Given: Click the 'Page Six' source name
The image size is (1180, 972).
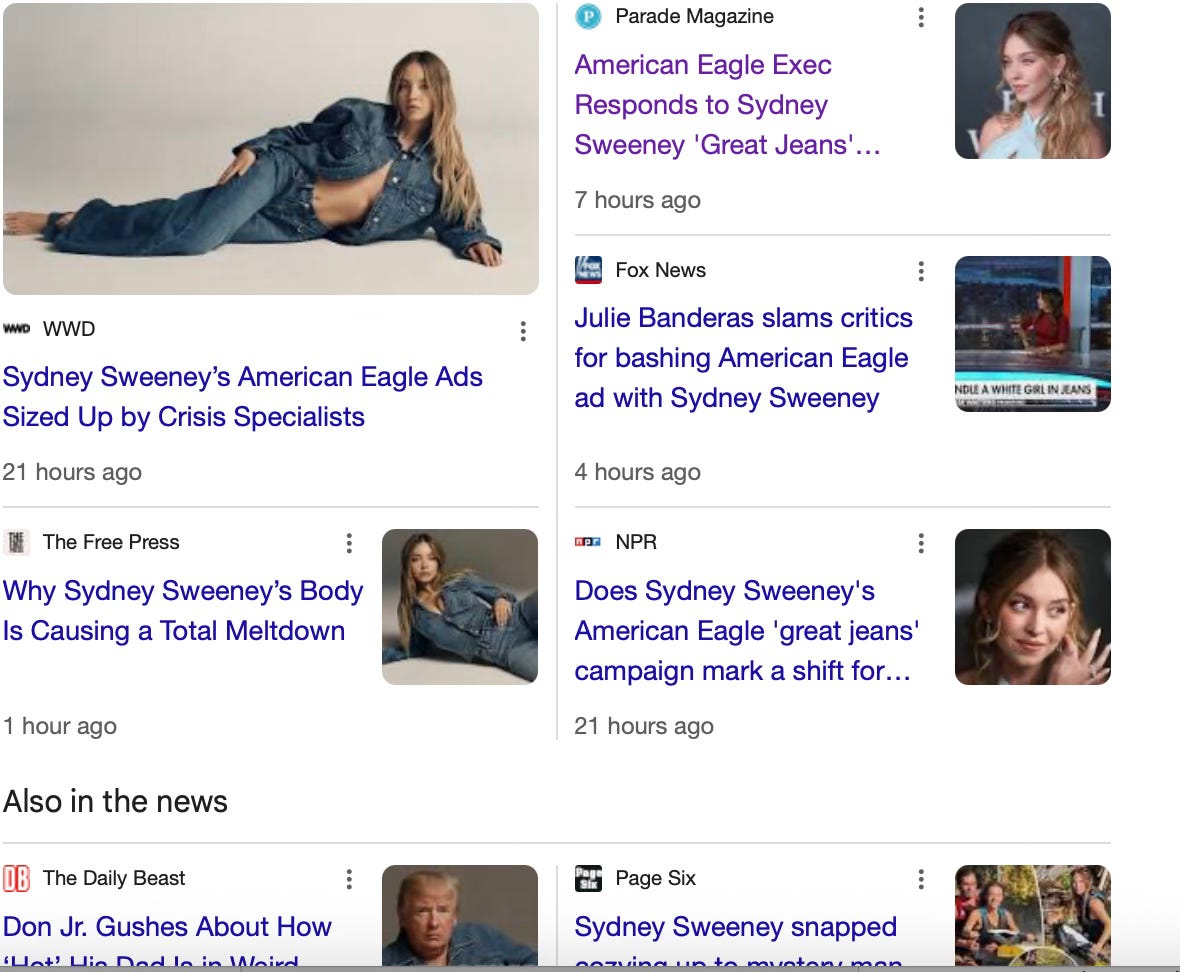Looking at the screenshot, I should point(655,878).
